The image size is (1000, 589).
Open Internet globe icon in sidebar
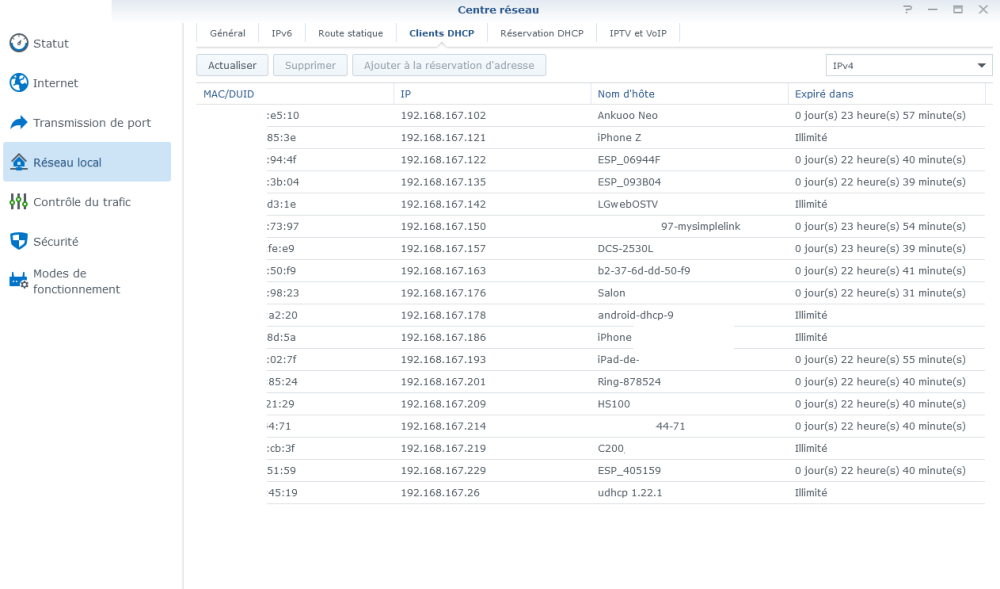[18, 83]
